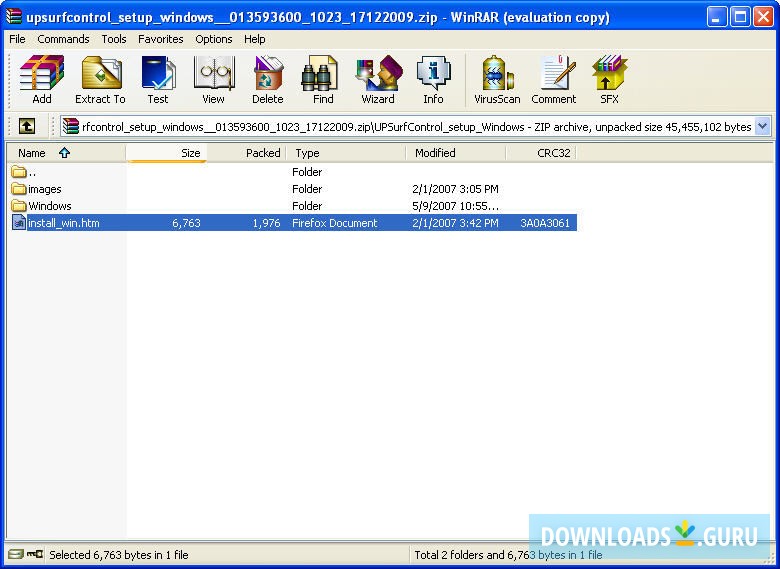
Task: Start VirusScan on the archive
Action: point(497,79)
